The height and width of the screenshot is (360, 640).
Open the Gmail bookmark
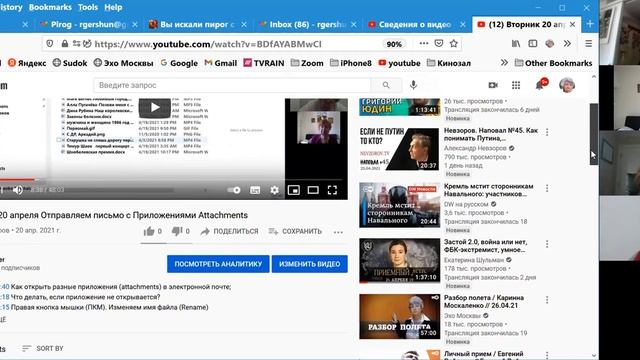[221, 63]
